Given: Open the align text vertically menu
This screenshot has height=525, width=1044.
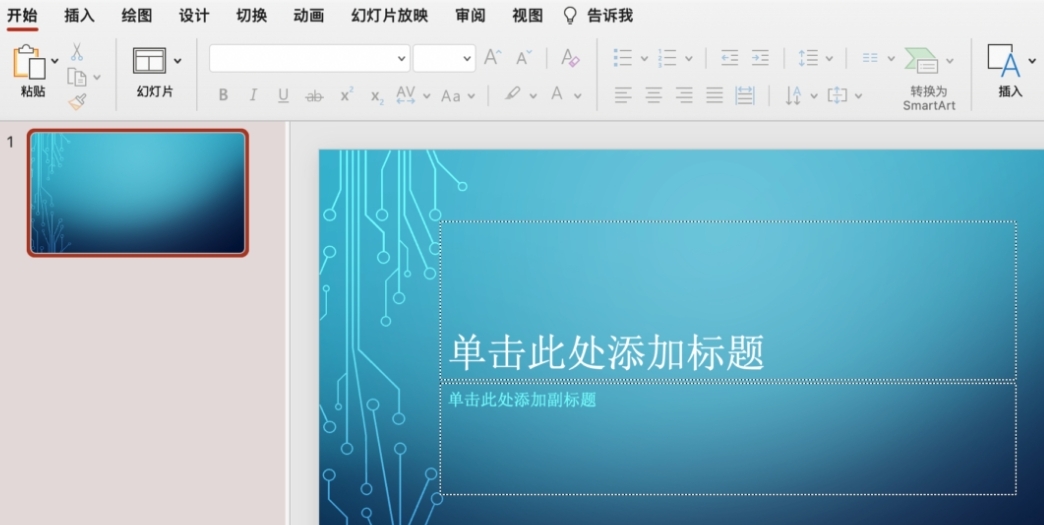Looking at the screenshot, I should (844, 96).
